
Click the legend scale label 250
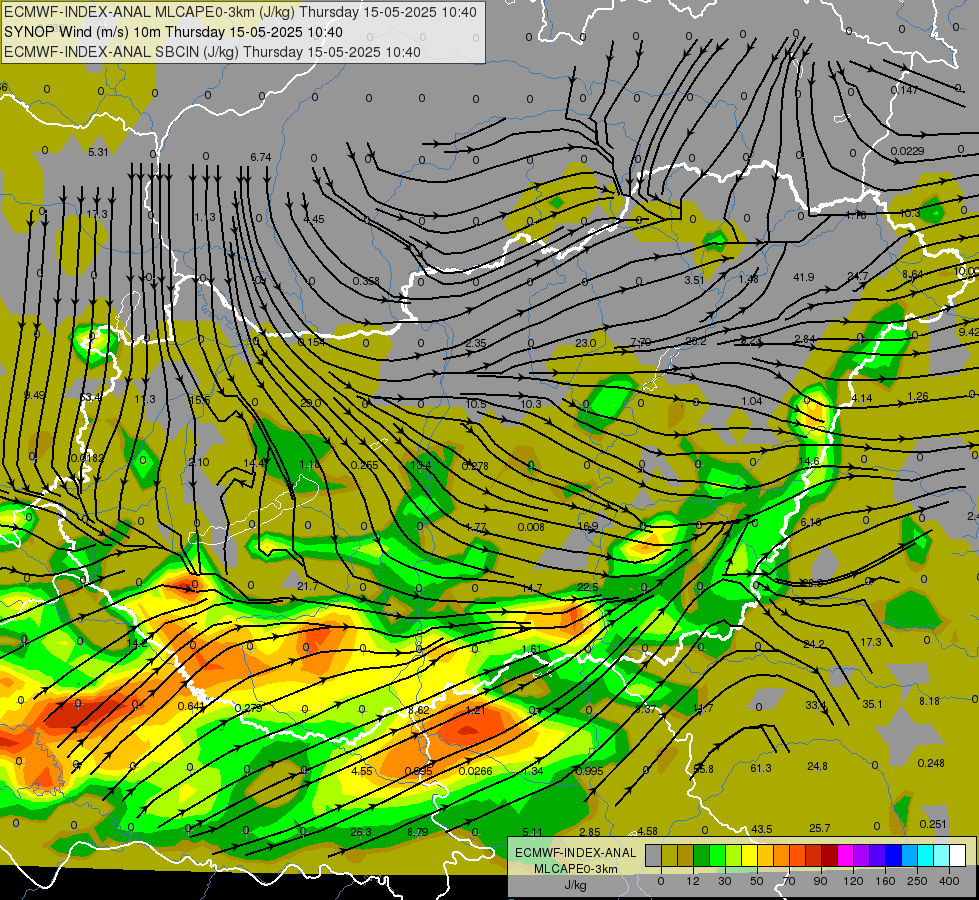click(917, 881)
